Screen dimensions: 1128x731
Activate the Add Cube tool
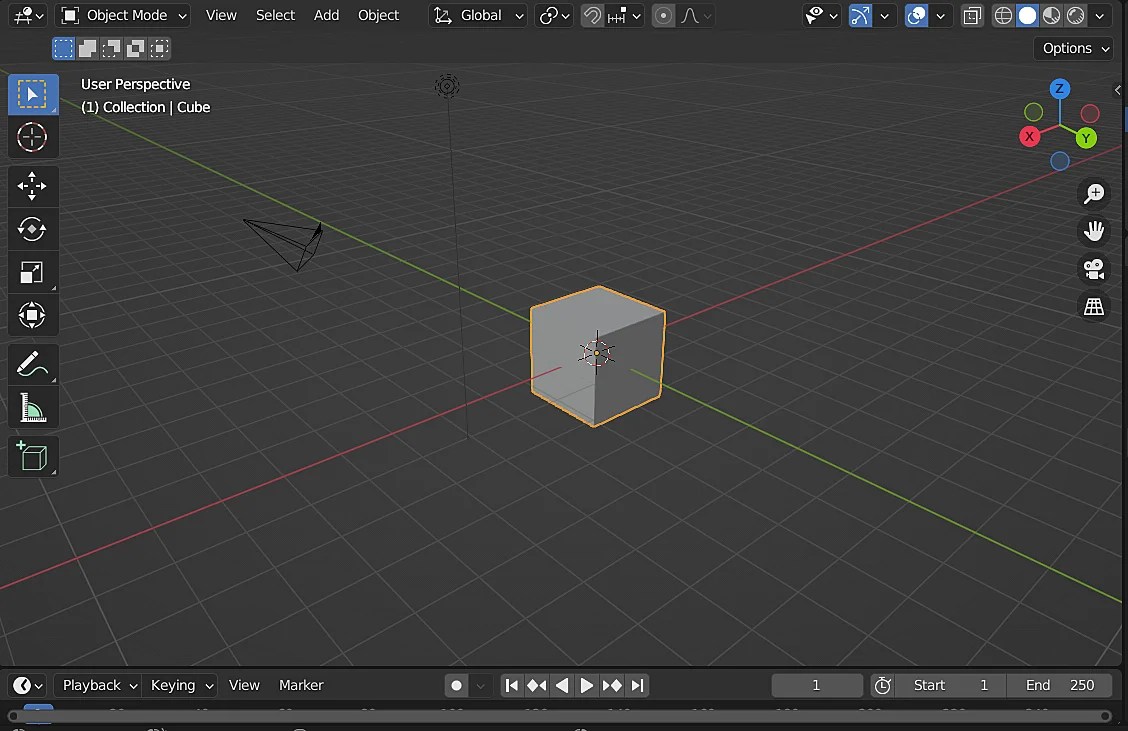pos(33,456)
